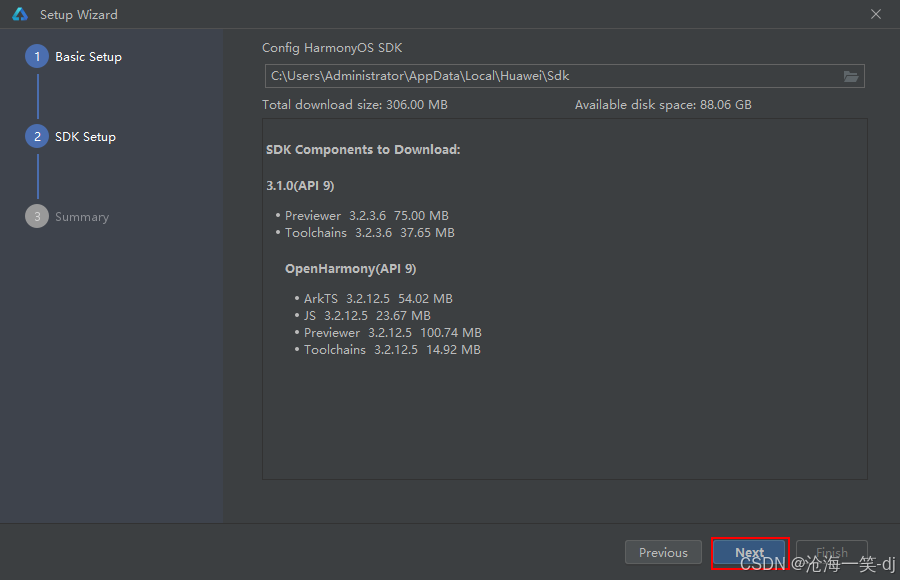Click 'Toolchains 3.2.12.5 14.92 MB' row
This screenshot has width=900, height=580.
point(391,350)
